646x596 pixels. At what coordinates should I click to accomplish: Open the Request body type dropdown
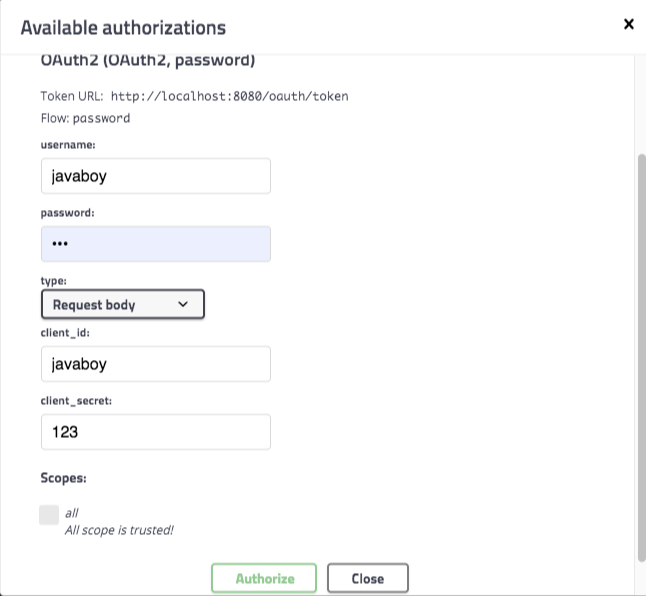coord(123,304)
